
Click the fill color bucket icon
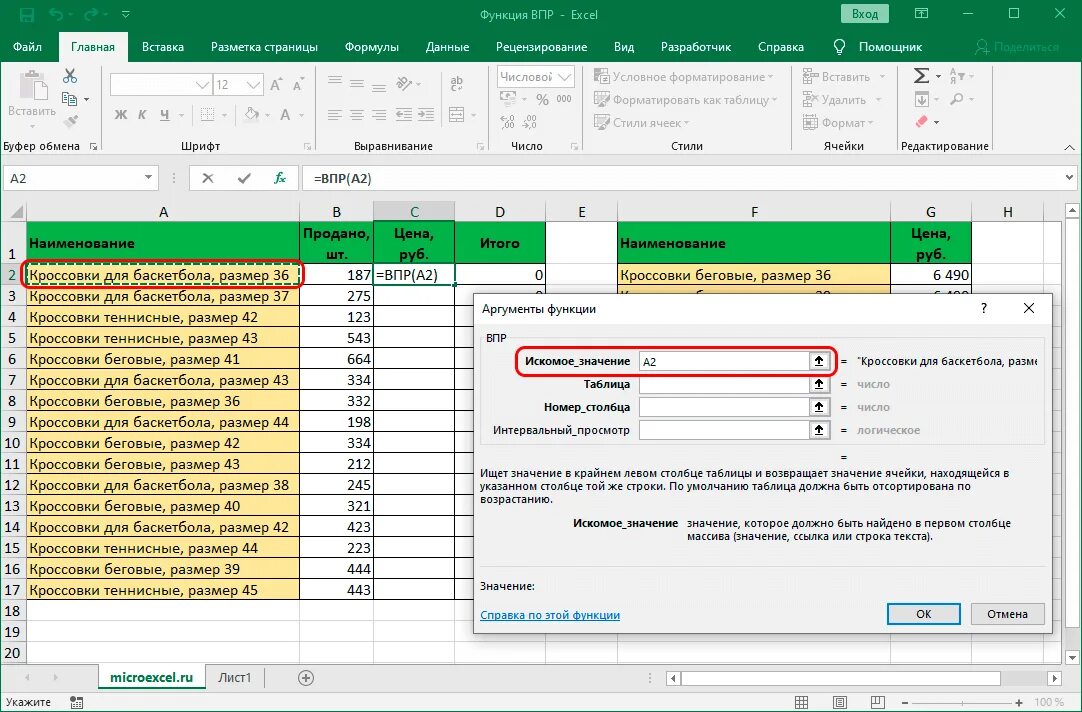point(252,115)
